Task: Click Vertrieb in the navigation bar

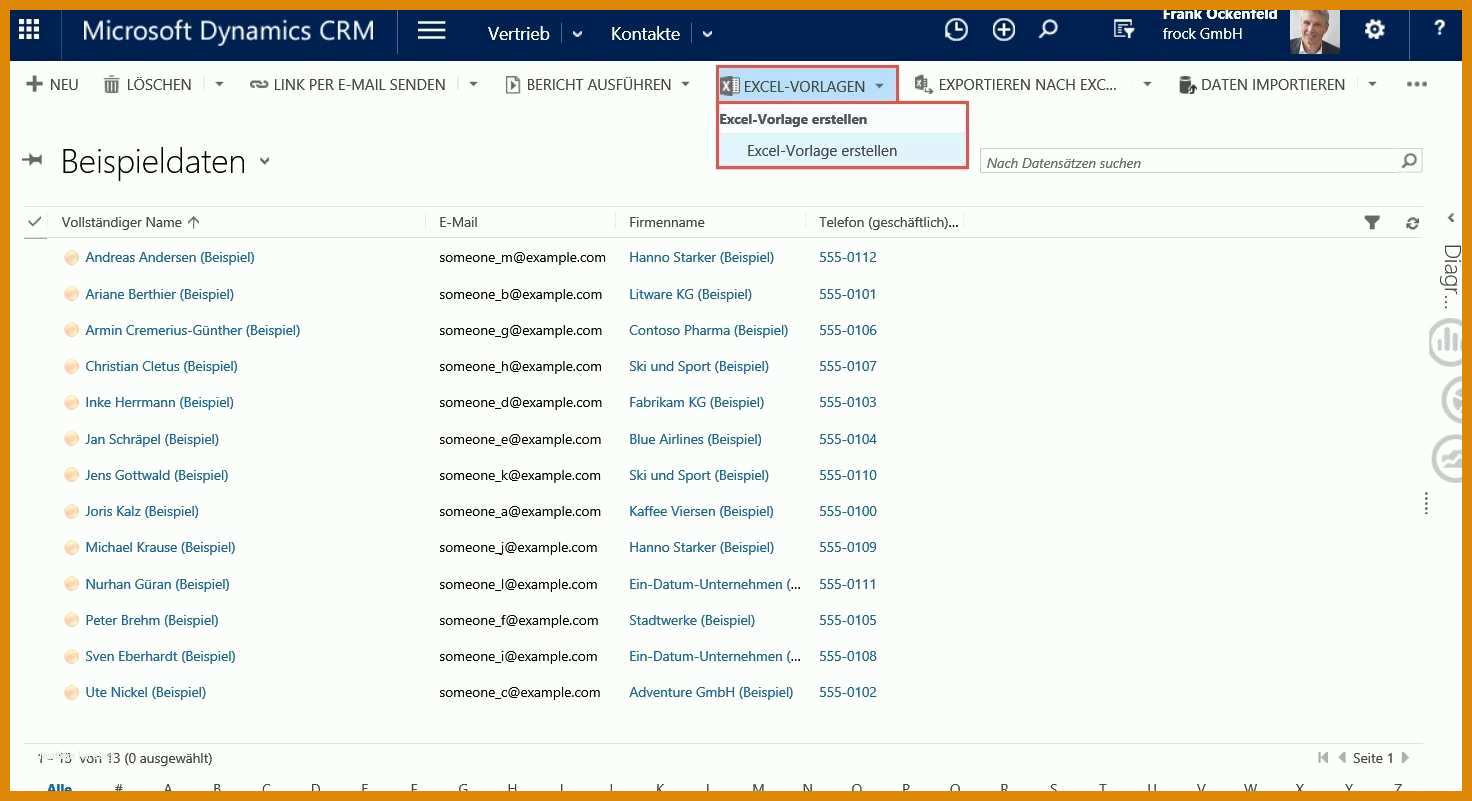Action: point(518,34)
